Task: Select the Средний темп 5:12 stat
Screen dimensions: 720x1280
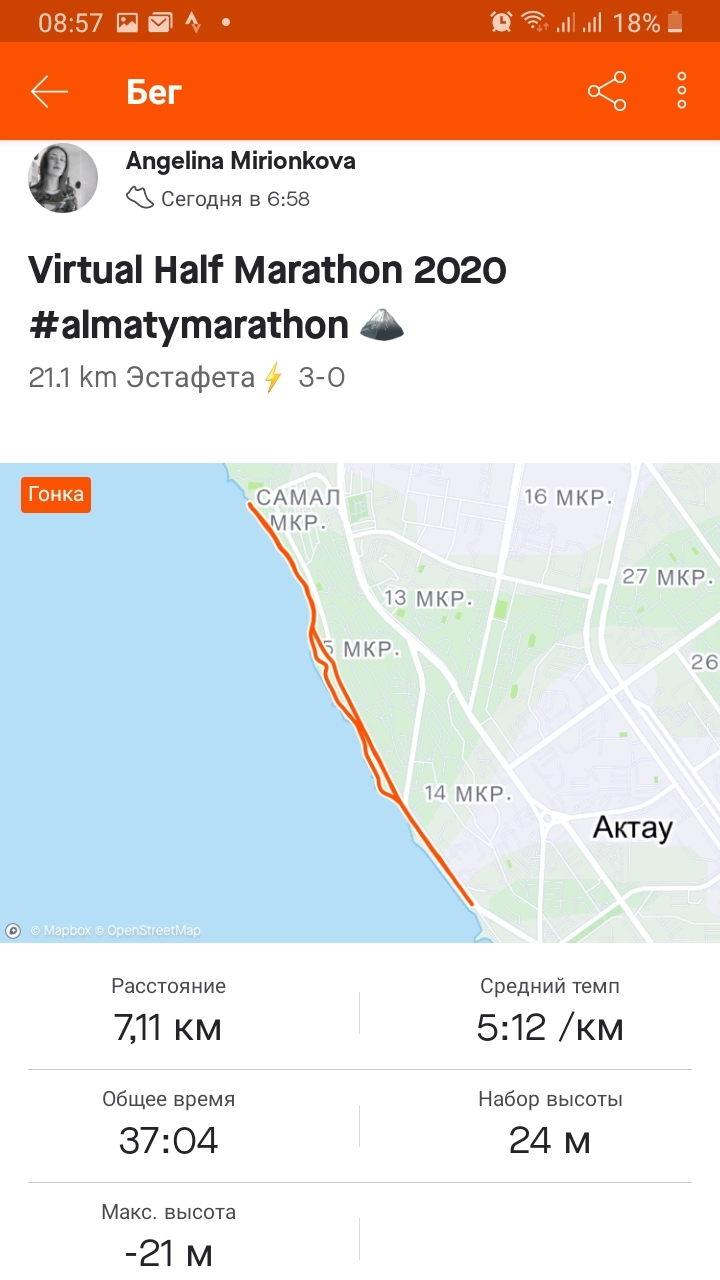Action: coord(550,1010)
